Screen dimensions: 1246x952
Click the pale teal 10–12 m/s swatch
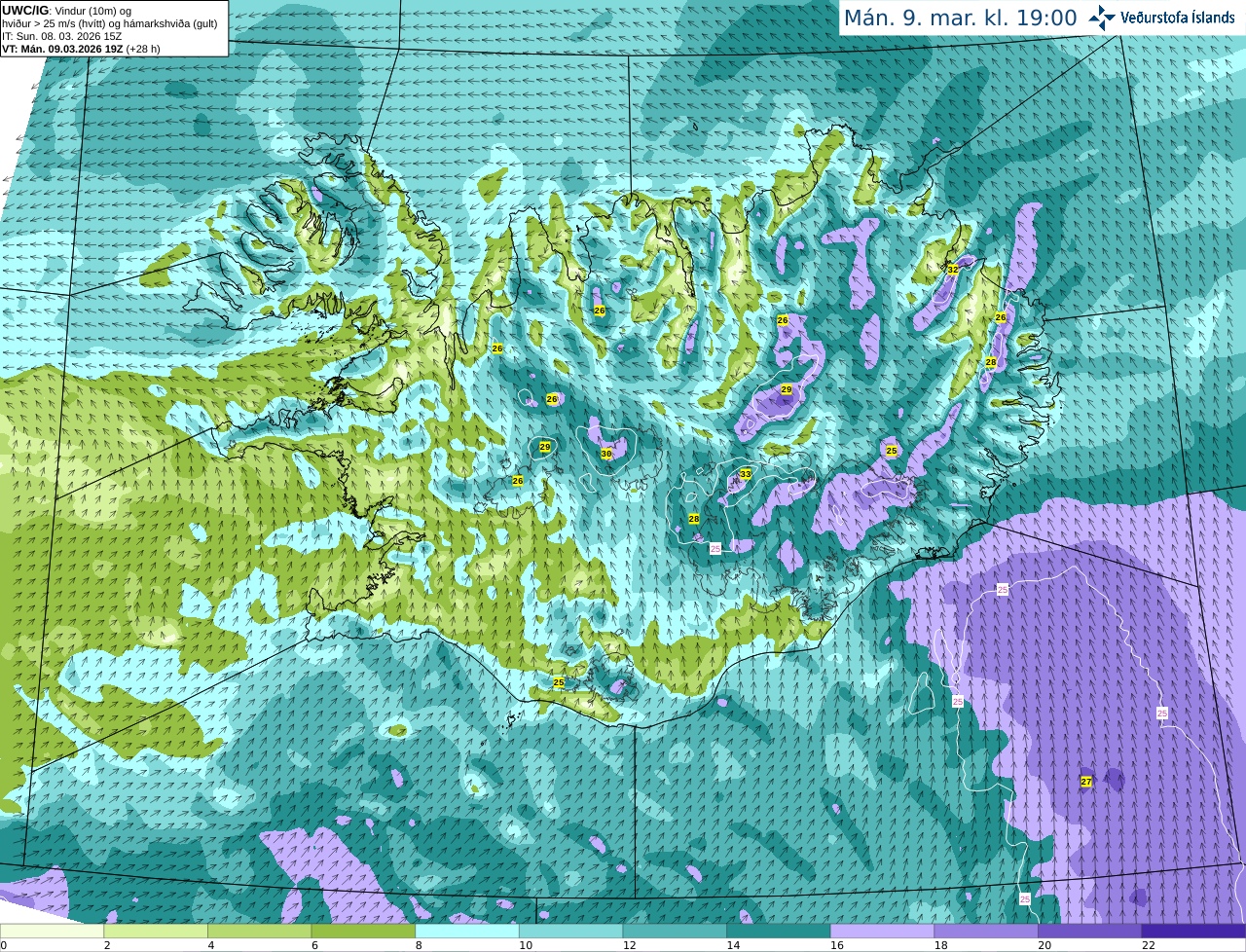pos(570,932)
